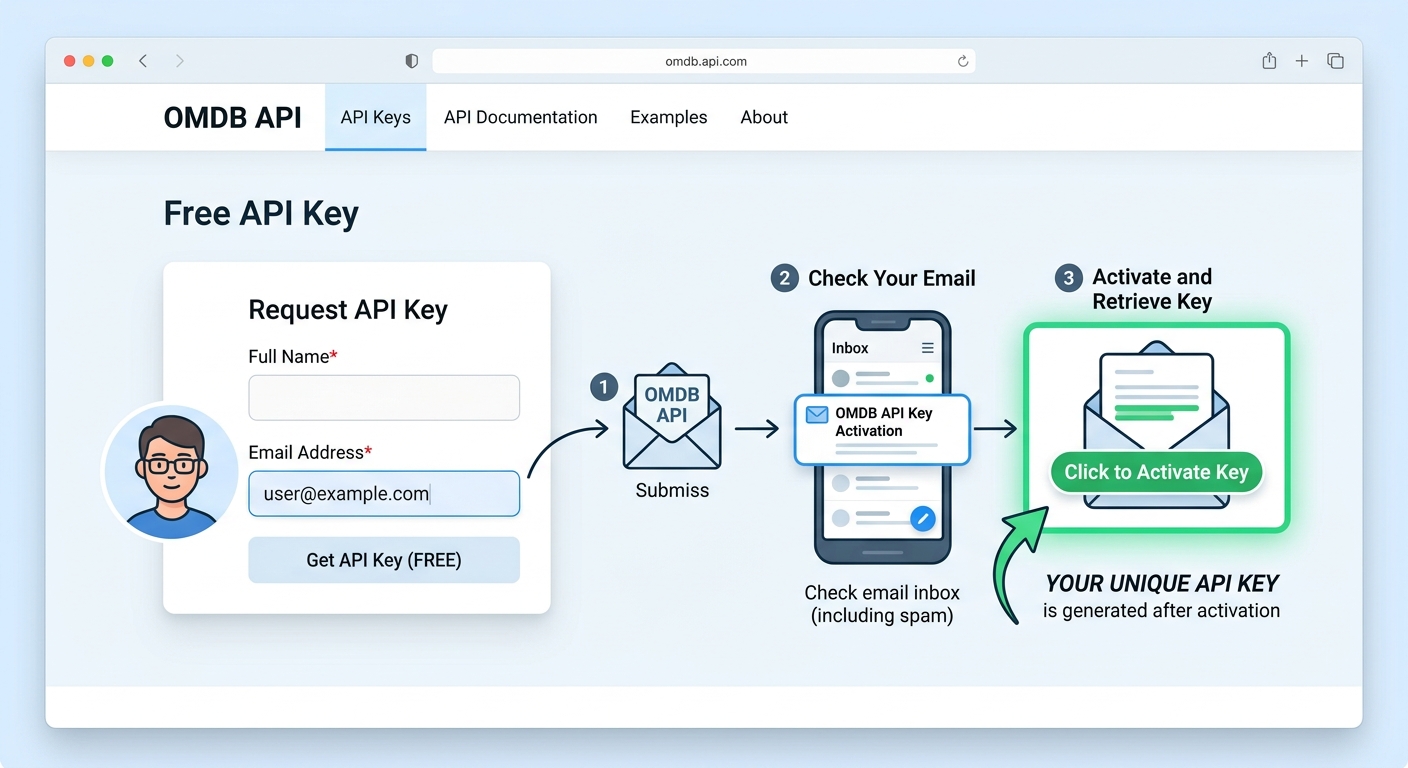
Task: Focus the Email Address input
Action: [x=384, y=493]
